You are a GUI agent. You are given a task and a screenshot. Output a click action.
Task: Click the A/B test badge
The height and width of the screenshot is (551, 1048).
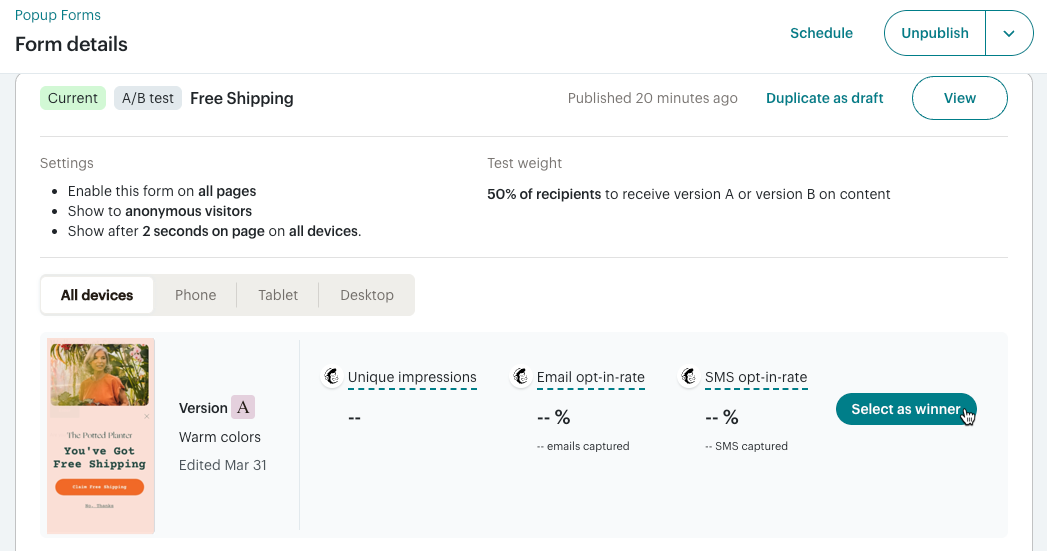[148, 98]
